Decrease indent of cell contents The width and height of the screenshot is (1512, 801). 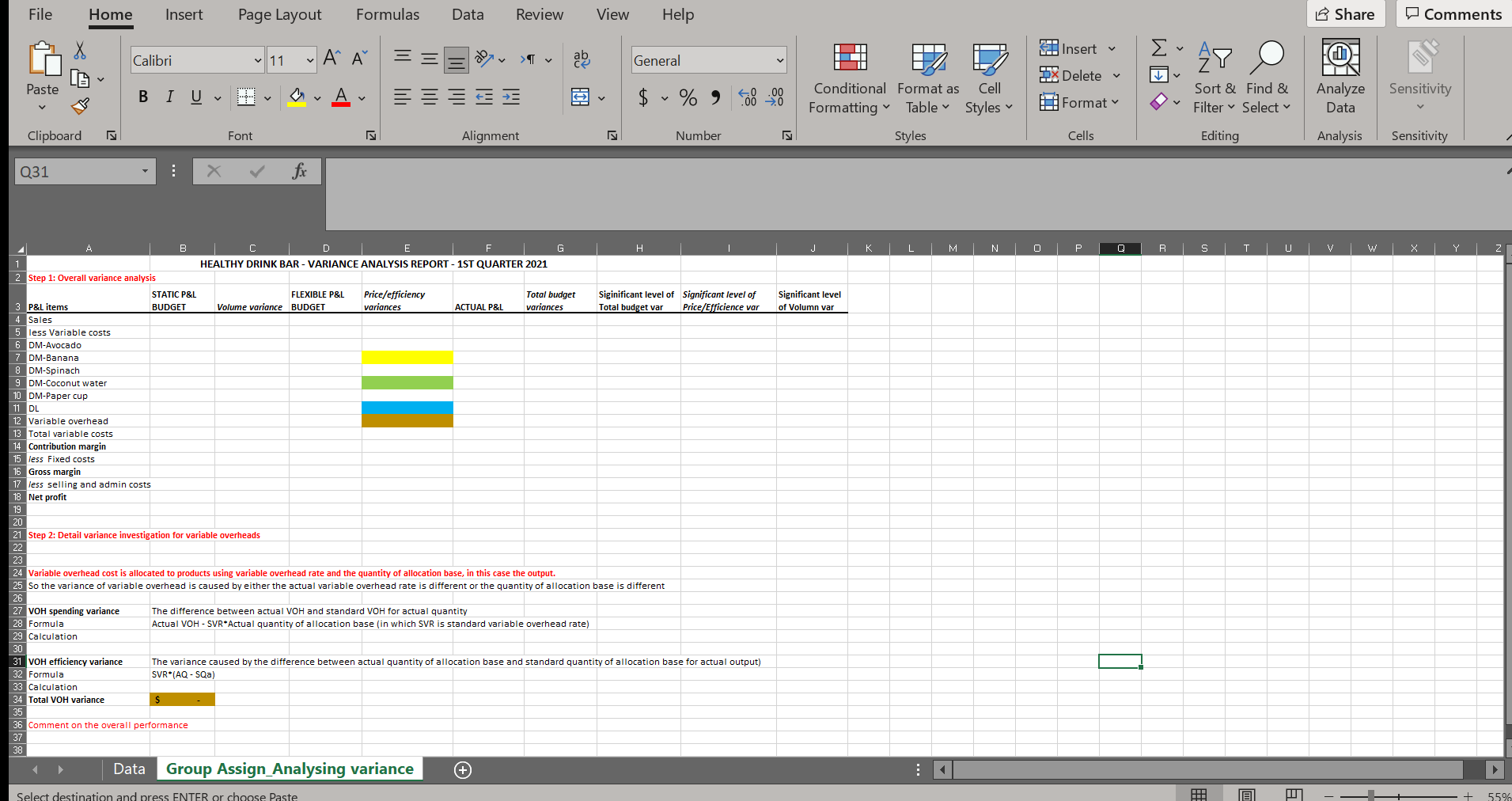(x=484, y=97)
